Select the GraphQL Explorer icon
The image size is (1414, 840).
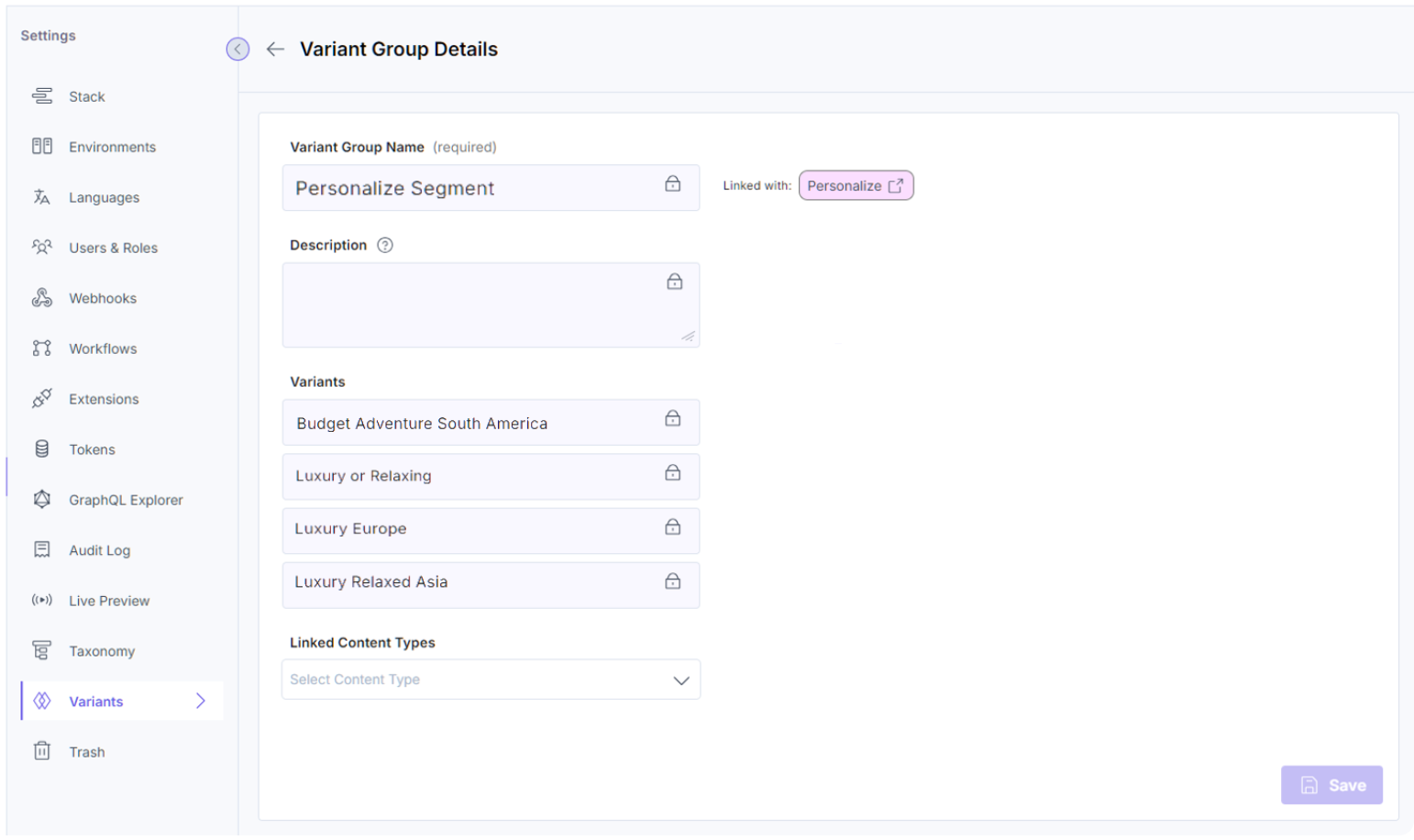(x=42, y=500)
